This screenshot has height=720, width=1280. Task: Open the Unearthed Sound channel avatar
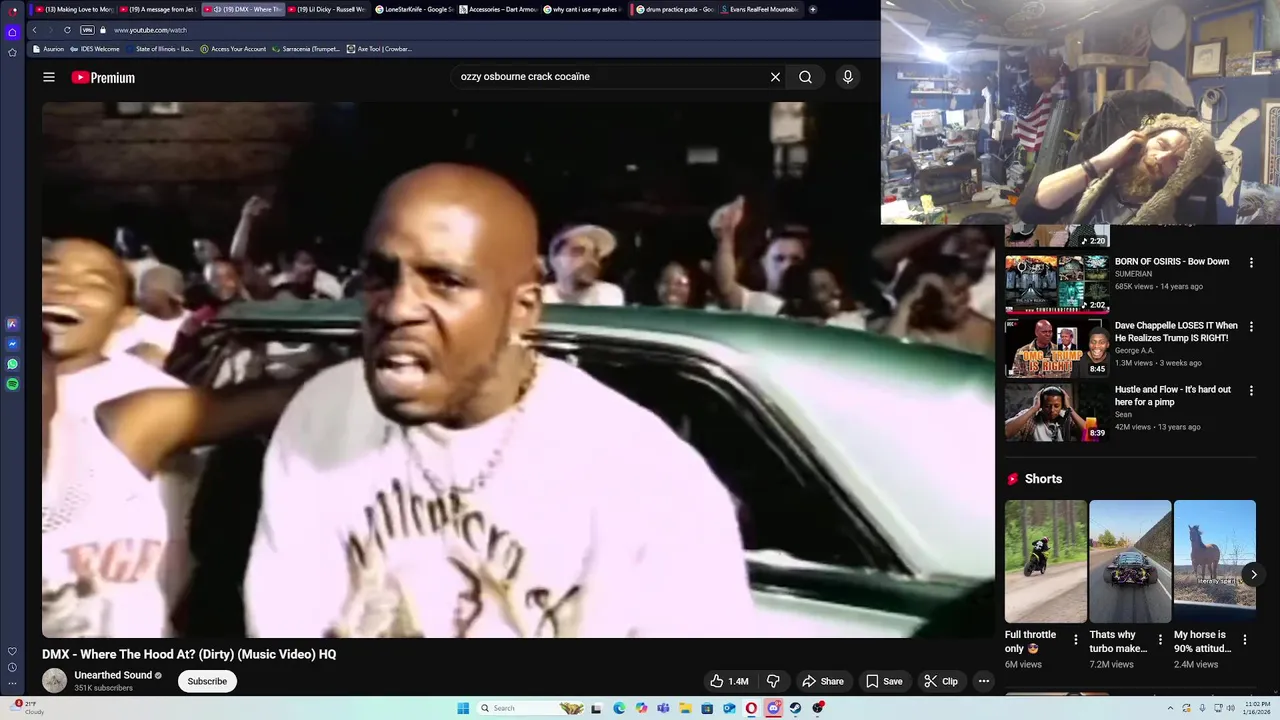54,681
